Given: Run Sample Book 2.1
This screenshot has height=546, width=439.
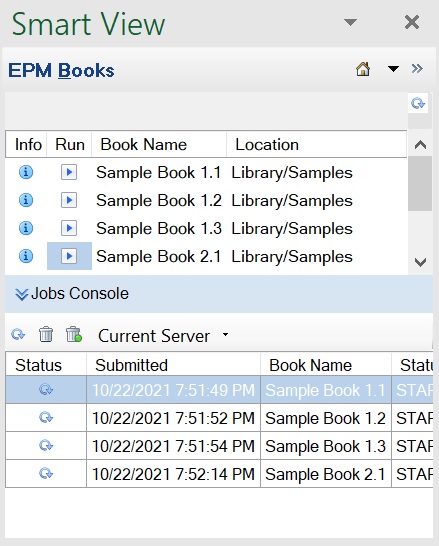Looking at the screenshot, I should pyautogui.click(x=69, y=256).
